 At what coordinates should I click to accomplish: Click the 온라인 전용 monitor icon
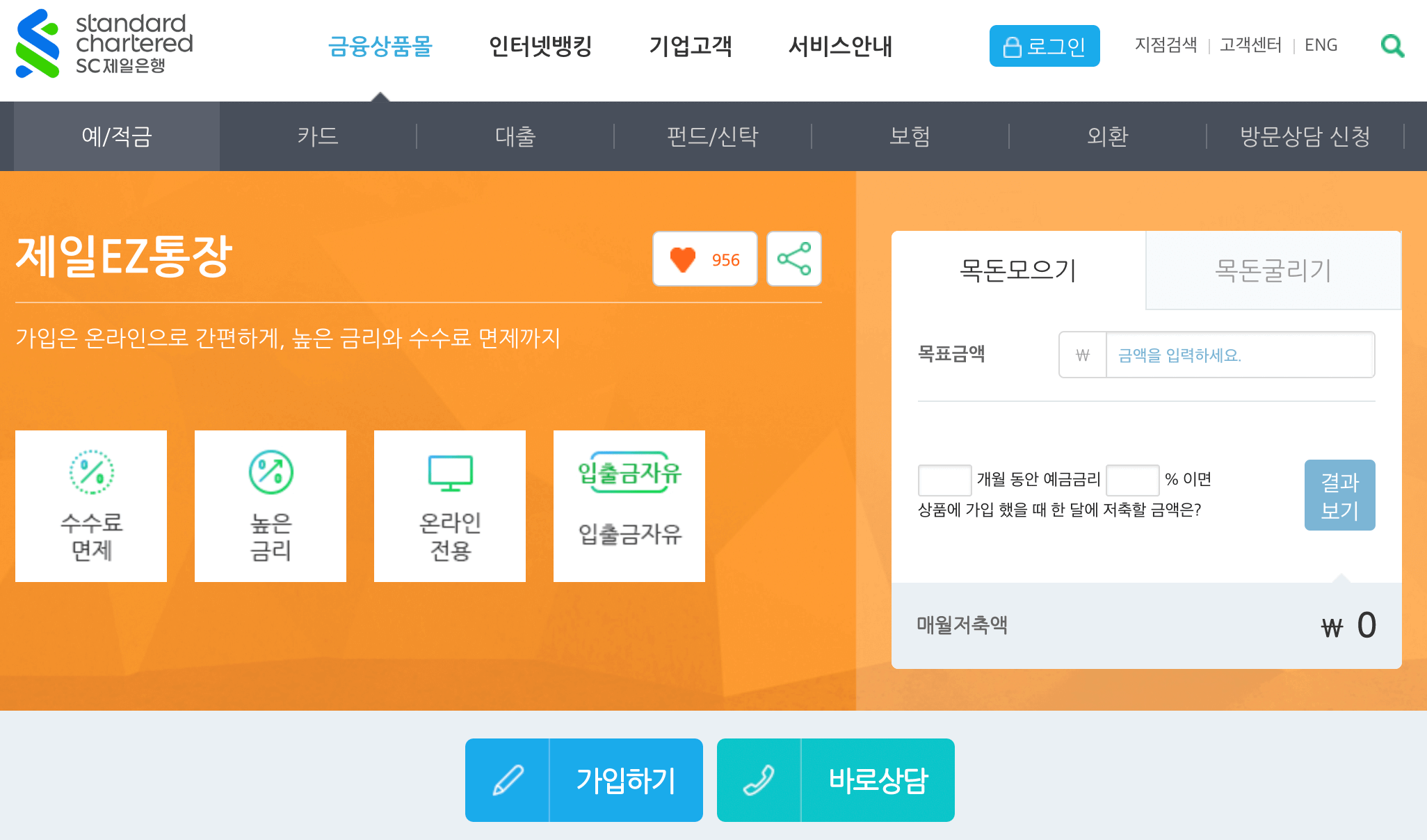tap(451, 473)
